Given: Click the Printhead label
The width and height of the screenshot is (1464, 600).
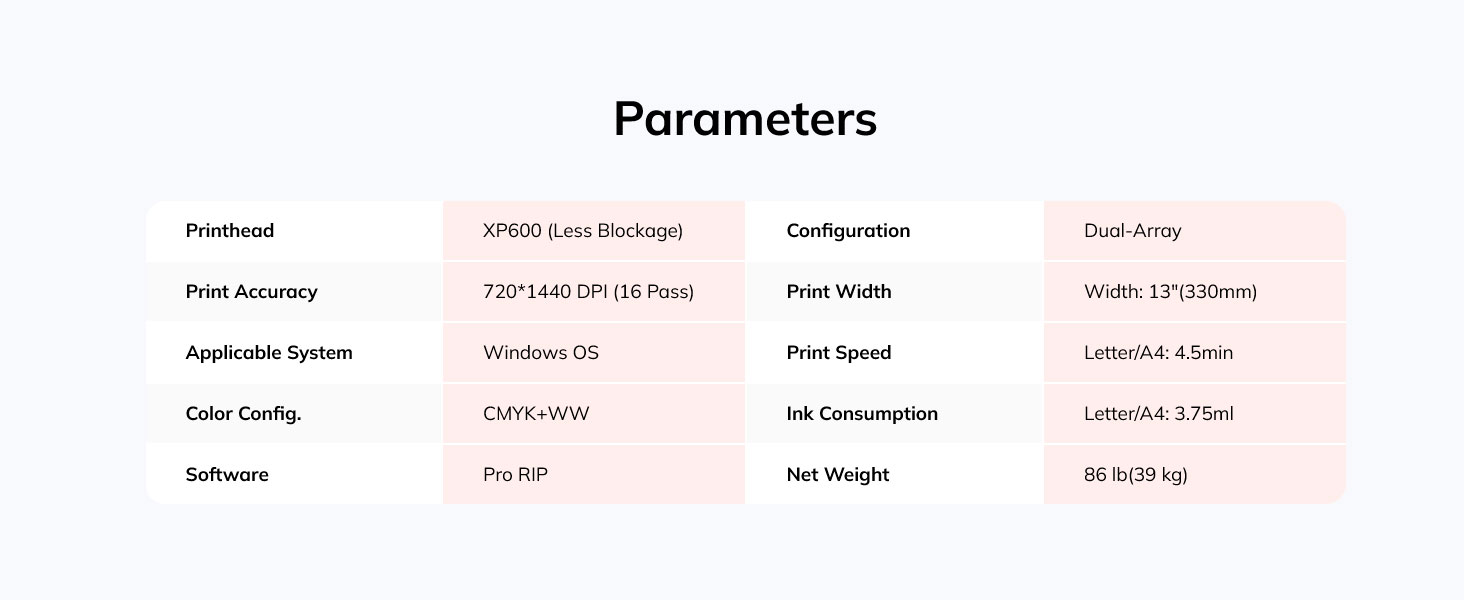Looking at the screenshot, I should pos(230,231).
